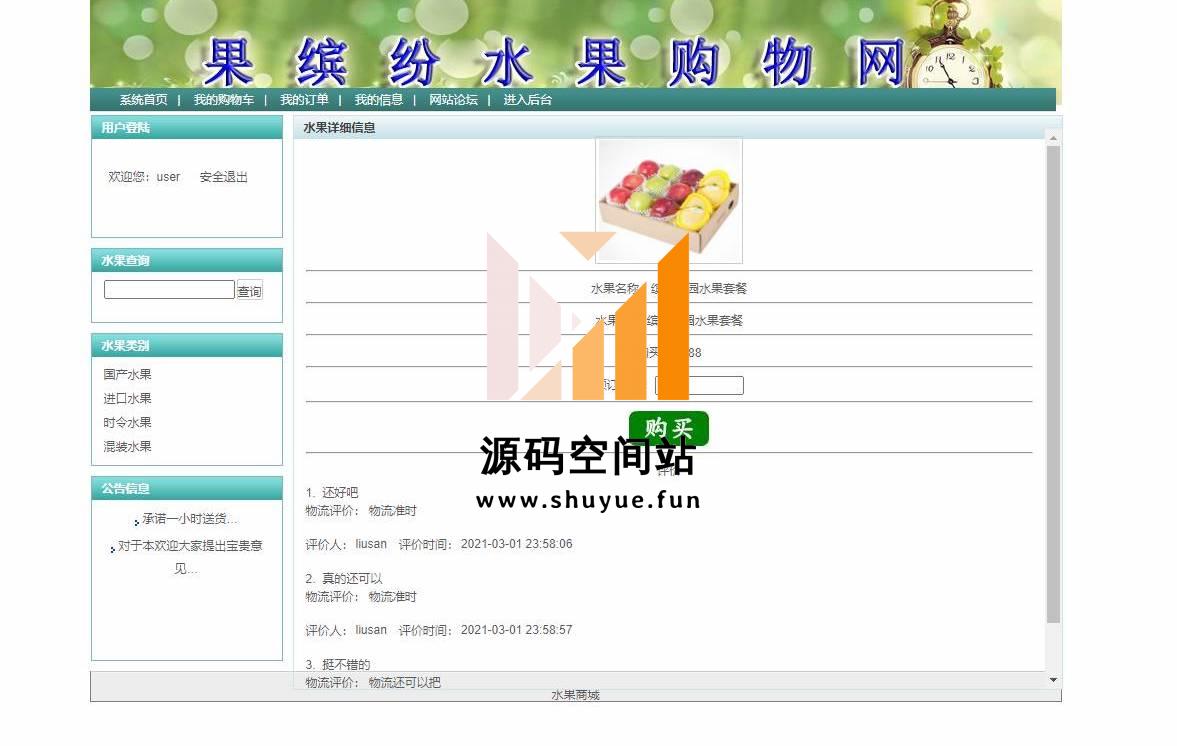Select 我的信息 from the navigation bar
Viewport: 1177px width, 746px height.
tap(378, 100)
